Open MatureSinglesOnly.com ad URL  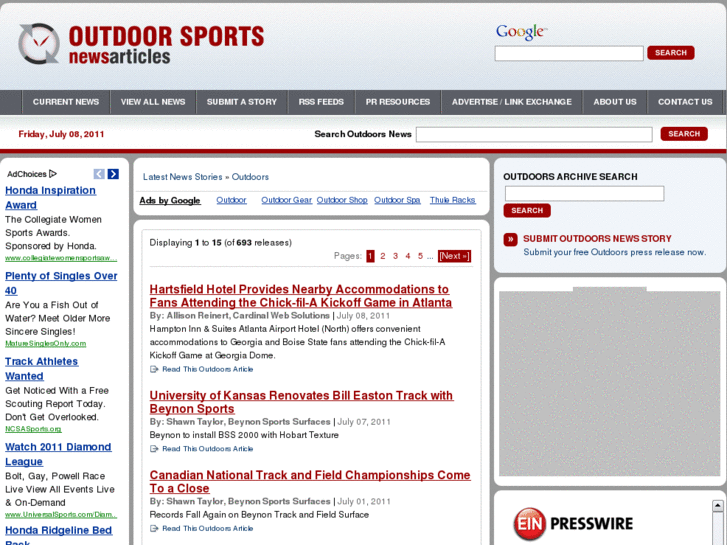pyautogui.click(x=45, y=344)
